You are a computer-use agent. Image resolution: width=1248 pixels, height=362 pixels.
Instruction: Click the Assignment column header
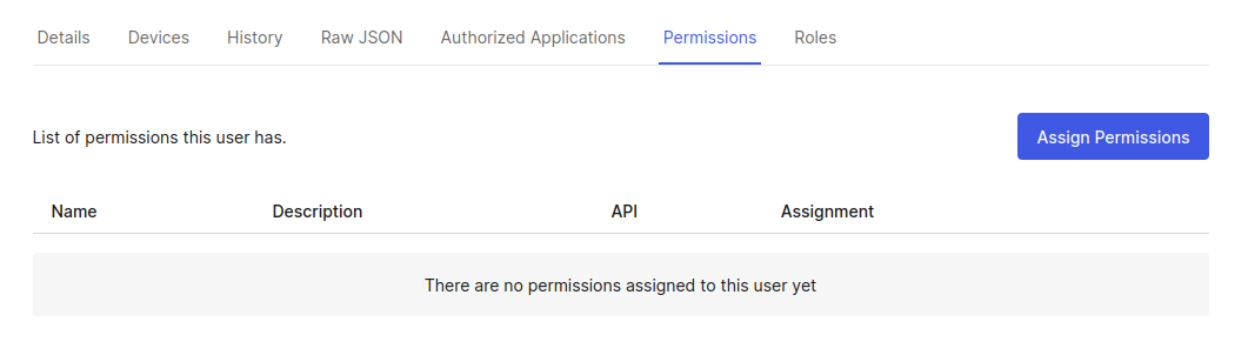click(827, 212)
